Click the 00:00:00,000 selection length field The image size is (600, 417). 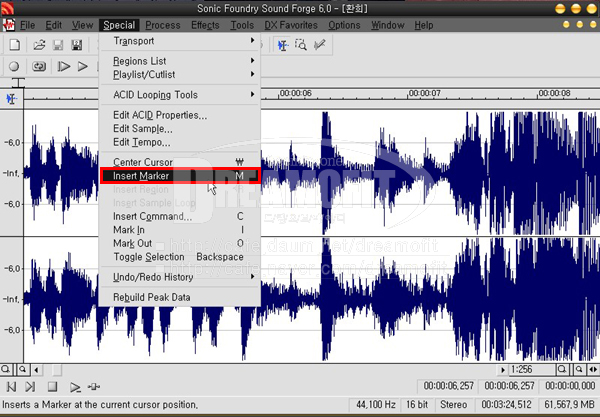[x=569, y=386]
